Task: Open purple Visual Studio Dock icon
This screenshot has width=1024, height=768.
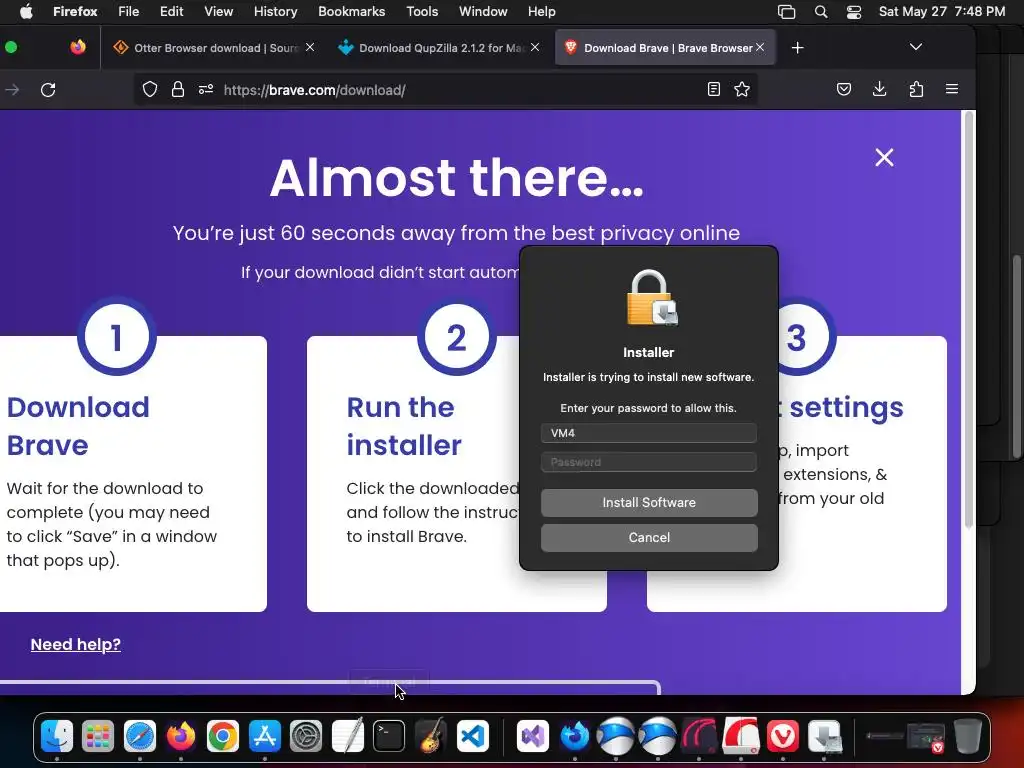Action: click(x=533, y=737)
